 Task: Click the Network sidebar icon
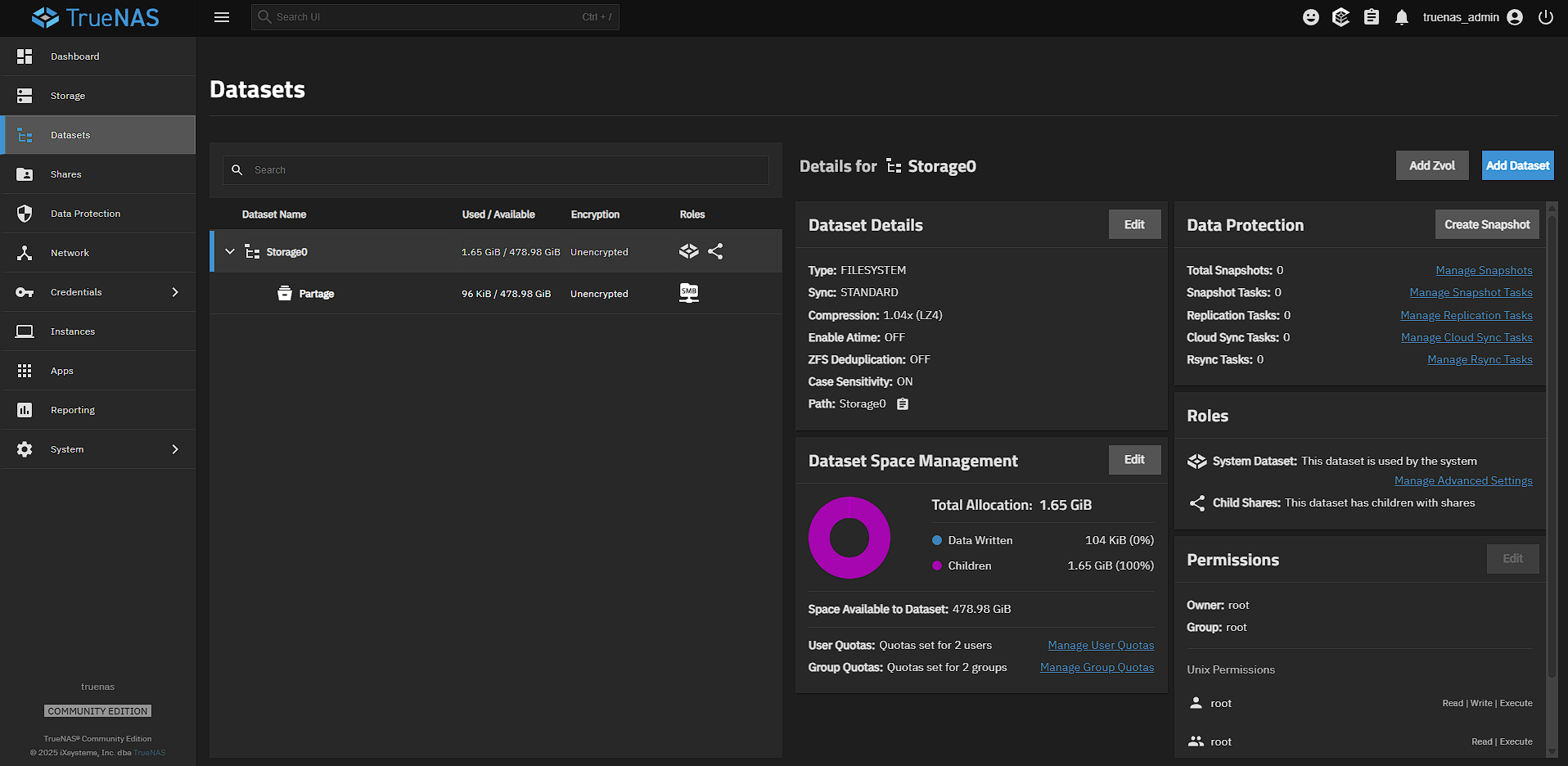(x=25, y=253)
